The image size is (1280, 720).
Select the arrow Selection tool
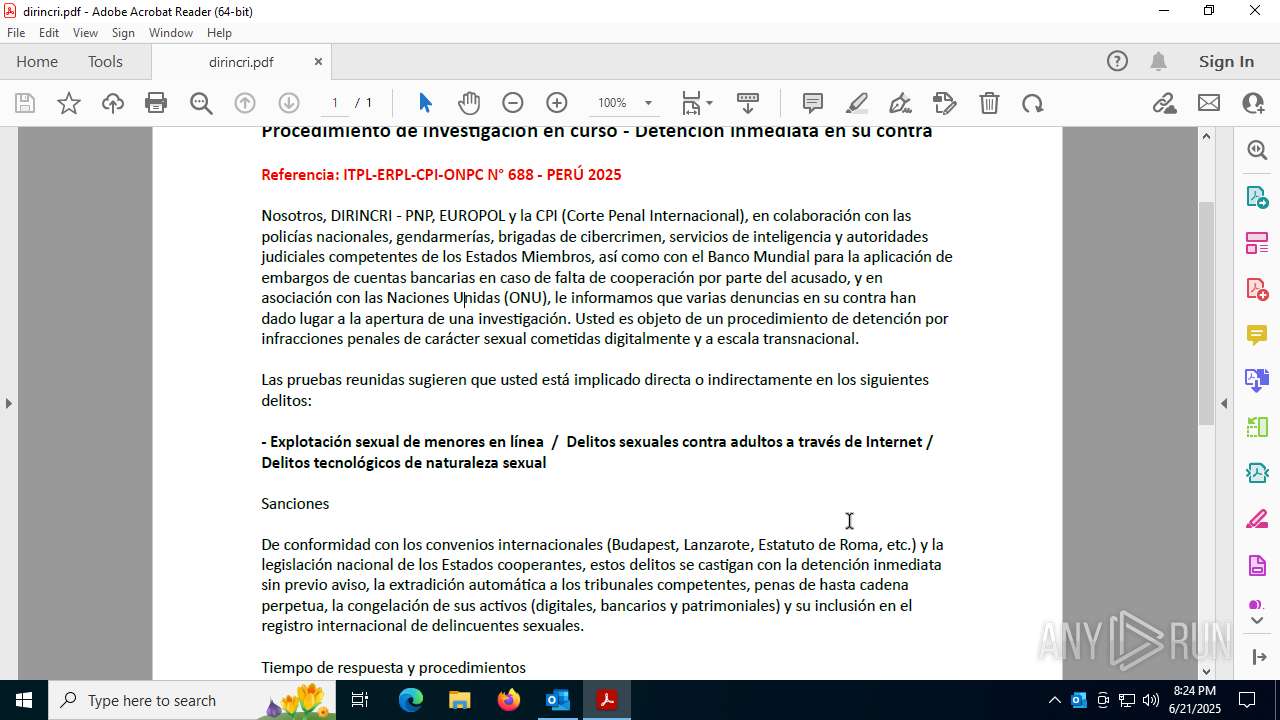[425, 103]
